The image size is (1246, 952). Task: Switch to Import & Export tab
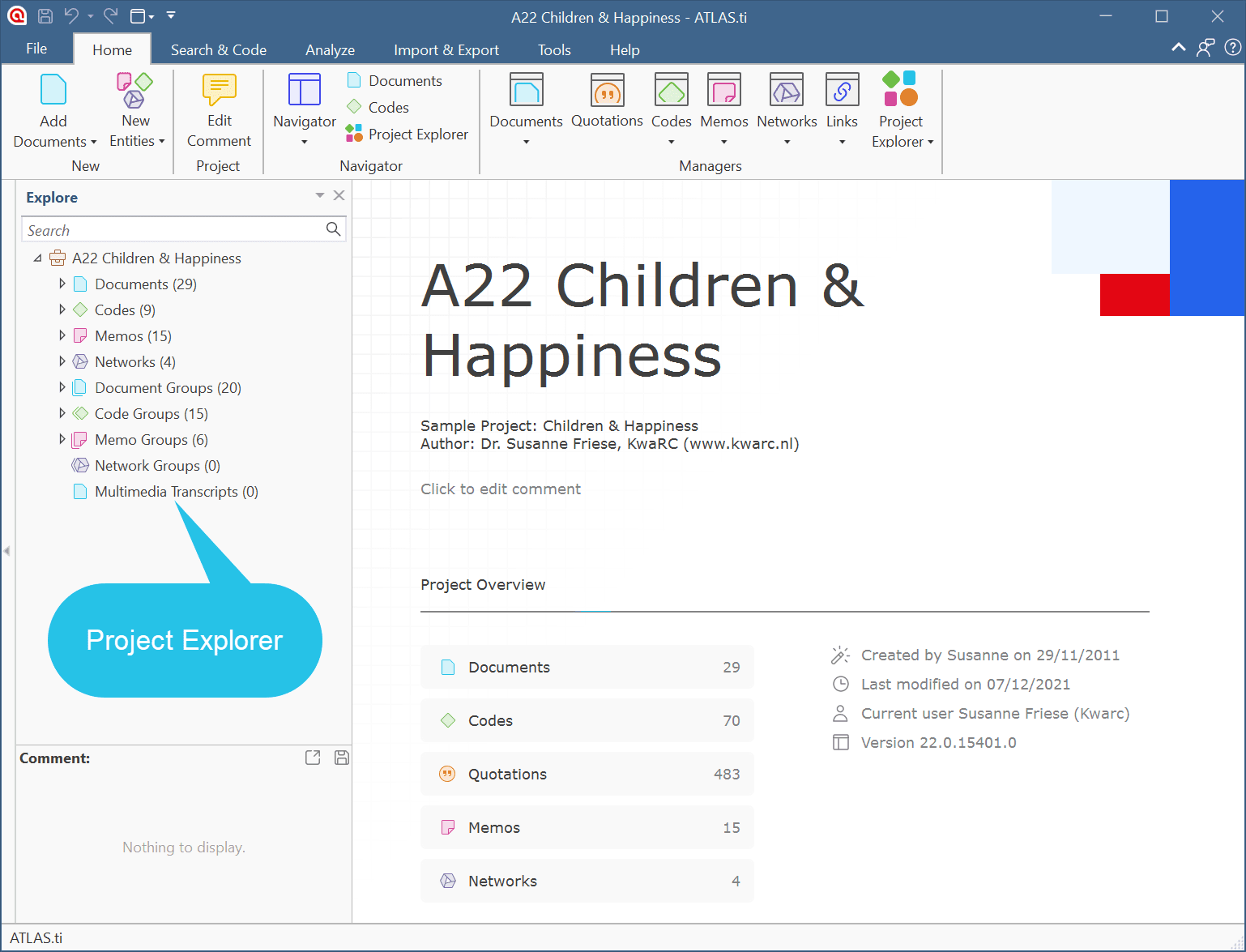tap(446, 49)
